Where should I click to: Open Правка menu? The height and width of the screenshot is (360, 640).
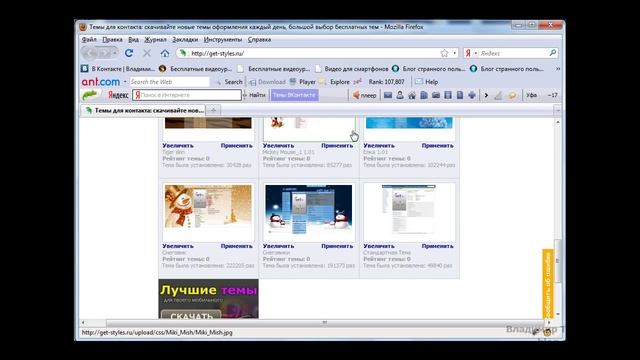coord(112,40)
